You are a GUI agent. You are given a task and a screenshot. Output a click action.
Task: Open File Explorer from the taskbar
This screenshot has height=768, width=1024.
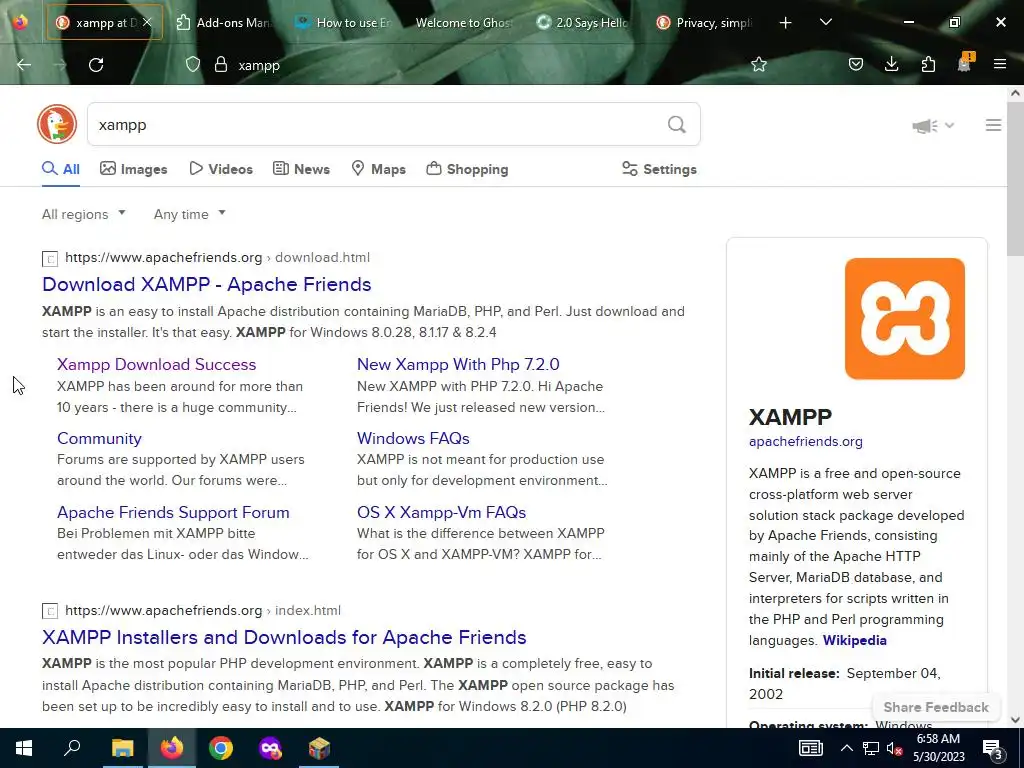pos(122,748)
